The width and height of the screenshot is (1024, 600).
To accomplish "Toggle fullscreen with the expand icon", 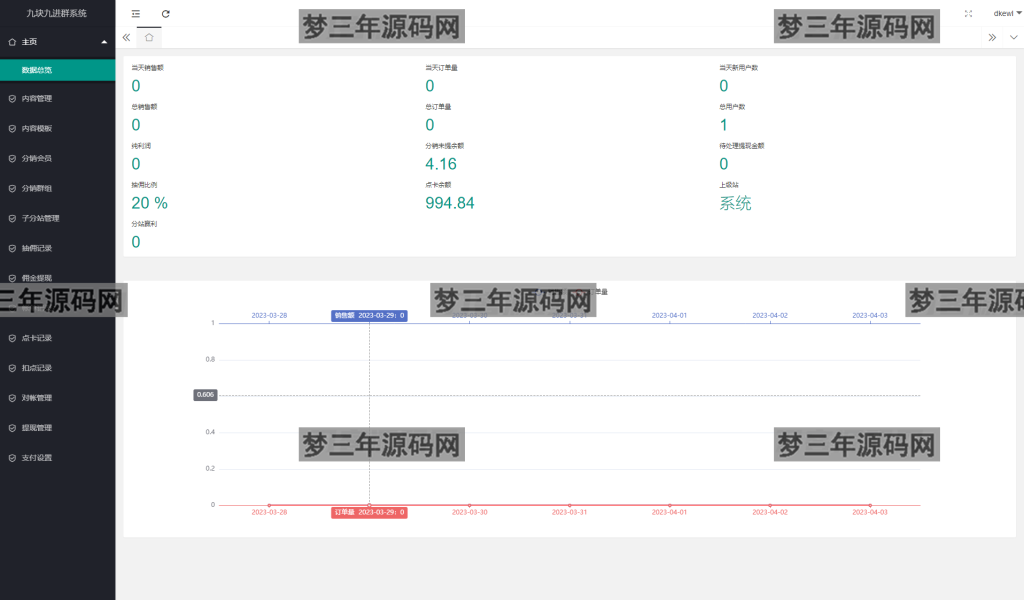I will pos(968,14).
